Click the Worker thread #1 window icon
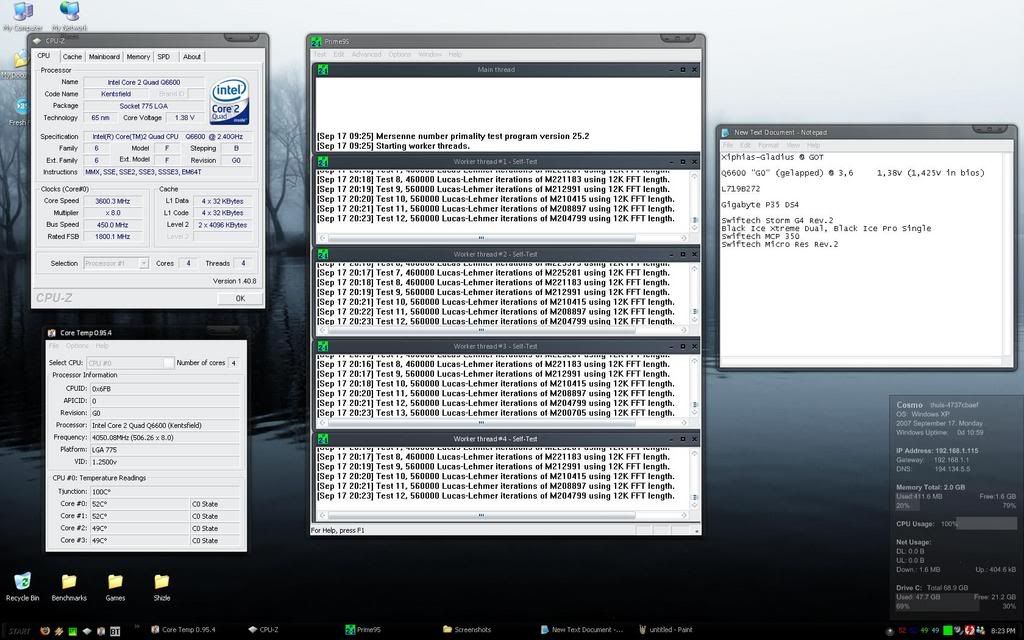The height and width of the screenshot is (640, 1024). point(323,161)
